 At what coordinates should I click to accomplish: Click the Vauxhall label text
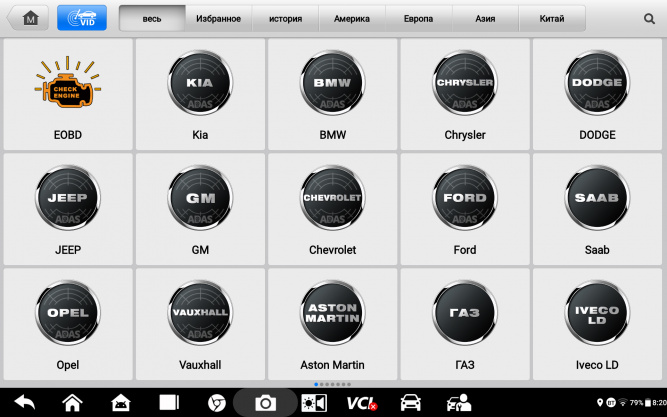tap(200, 365)
